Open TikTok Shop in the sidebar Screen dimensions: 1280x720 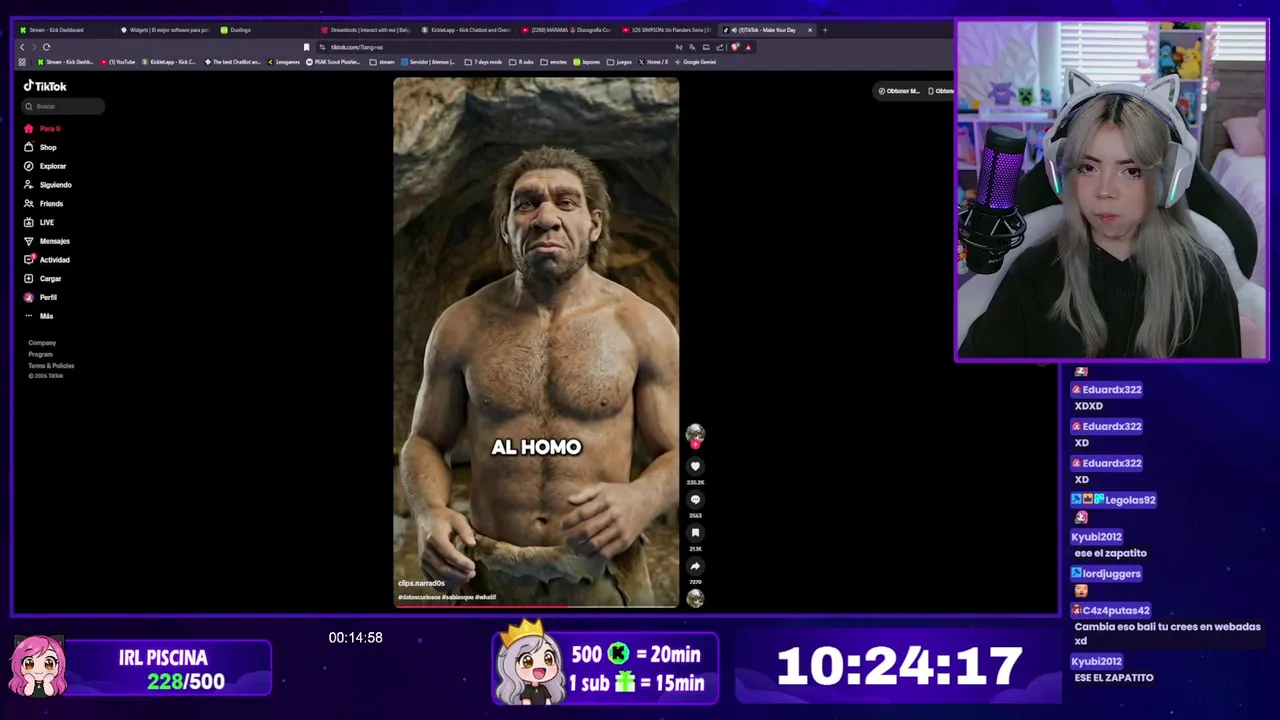(x=41, y=147)
